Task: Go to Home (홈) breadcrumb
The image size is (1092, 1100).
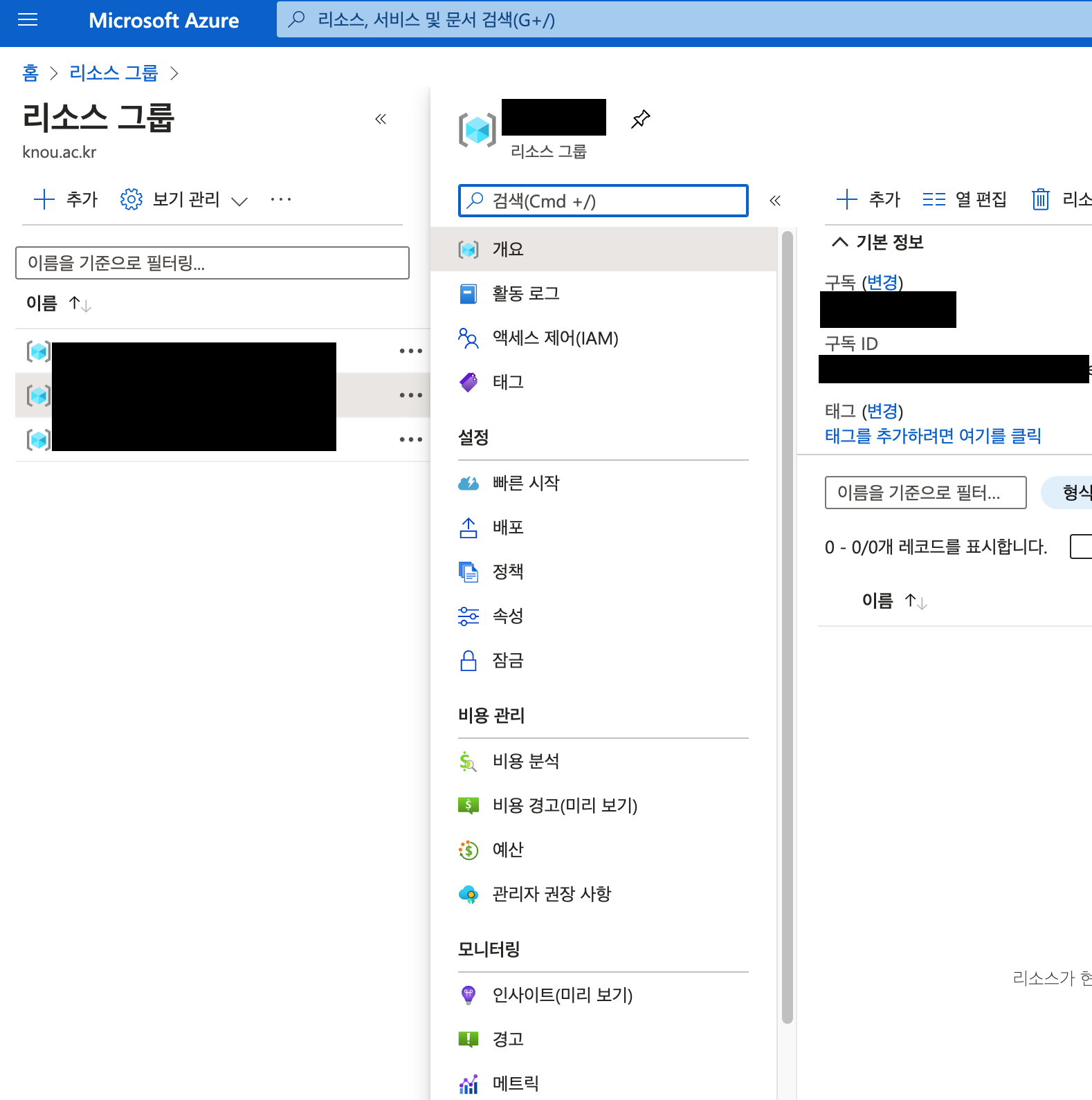Action: [x=30, y=73]
